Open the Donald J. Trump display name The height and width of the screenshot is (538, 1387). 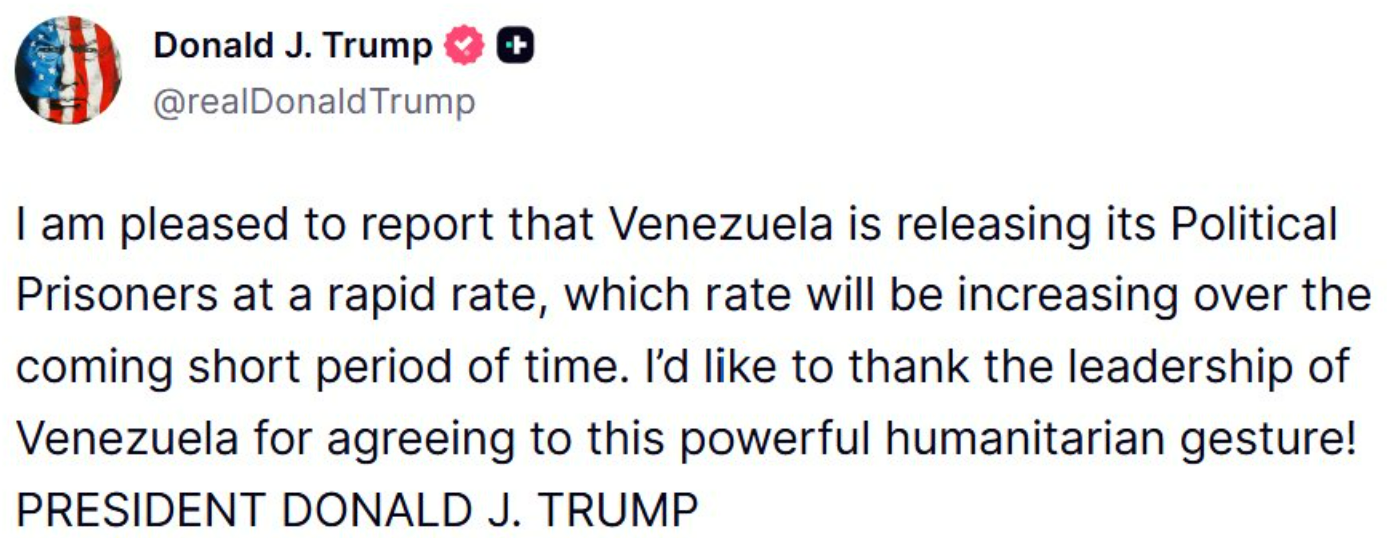(292, 46)
